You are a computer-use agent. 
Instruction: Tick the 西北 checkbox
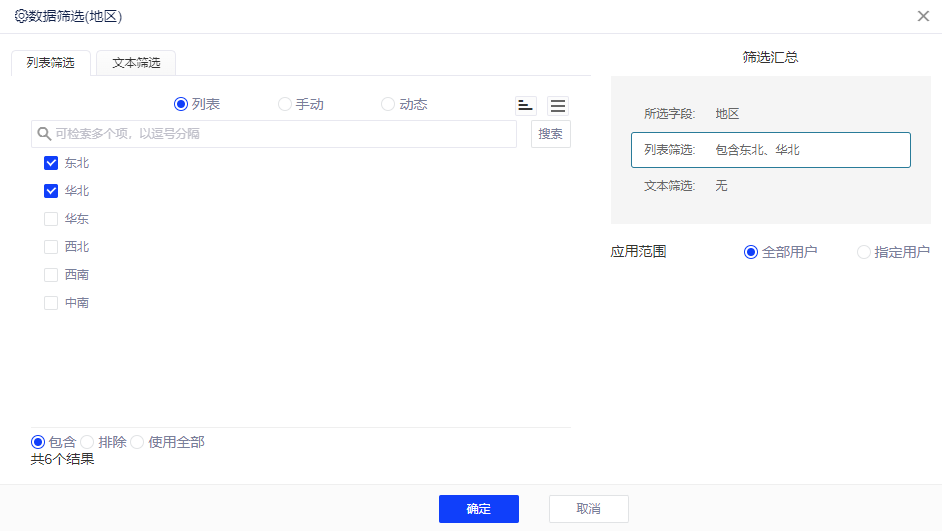click(51, 247)
